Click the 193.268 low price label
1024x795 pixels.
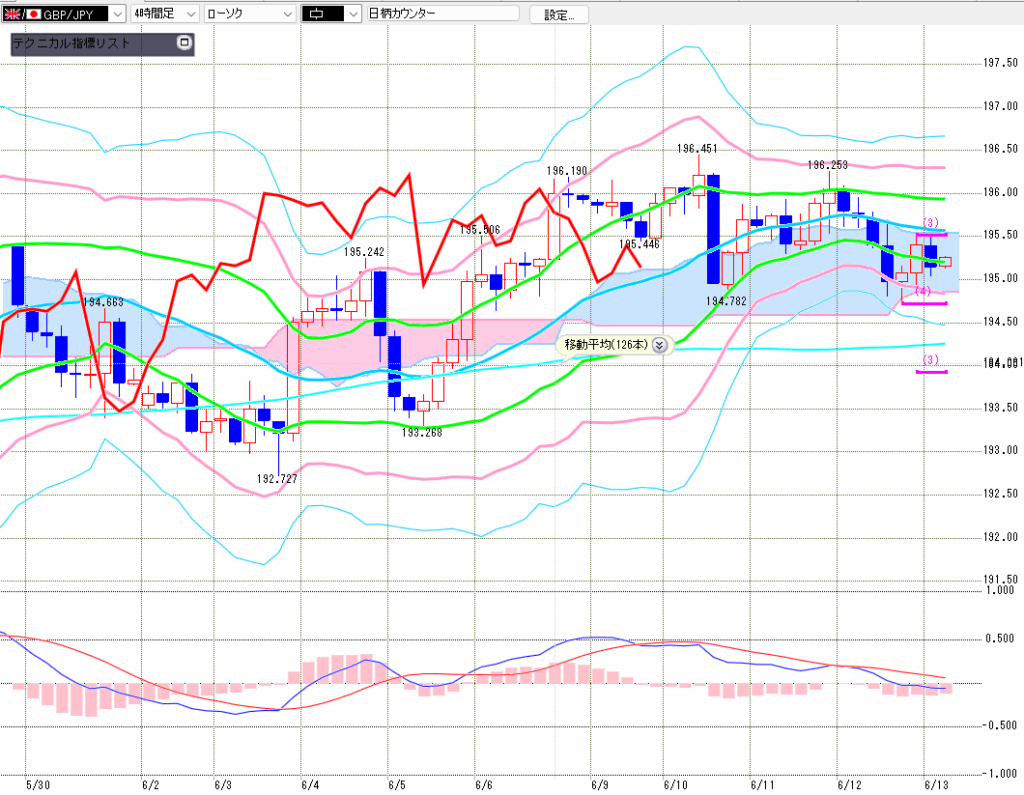tap(422, 432)
